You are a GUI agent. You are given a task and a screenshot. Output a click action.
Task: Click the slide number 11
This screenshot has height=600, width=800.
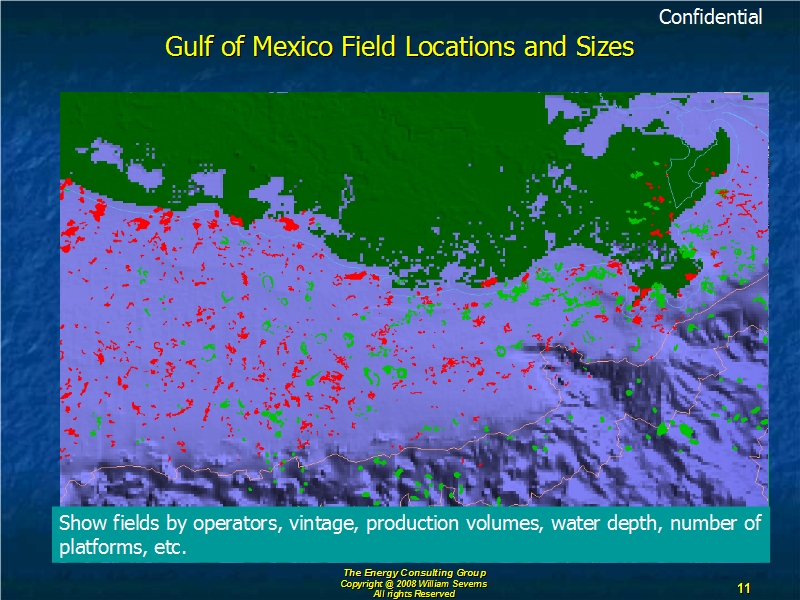[743, 587]
